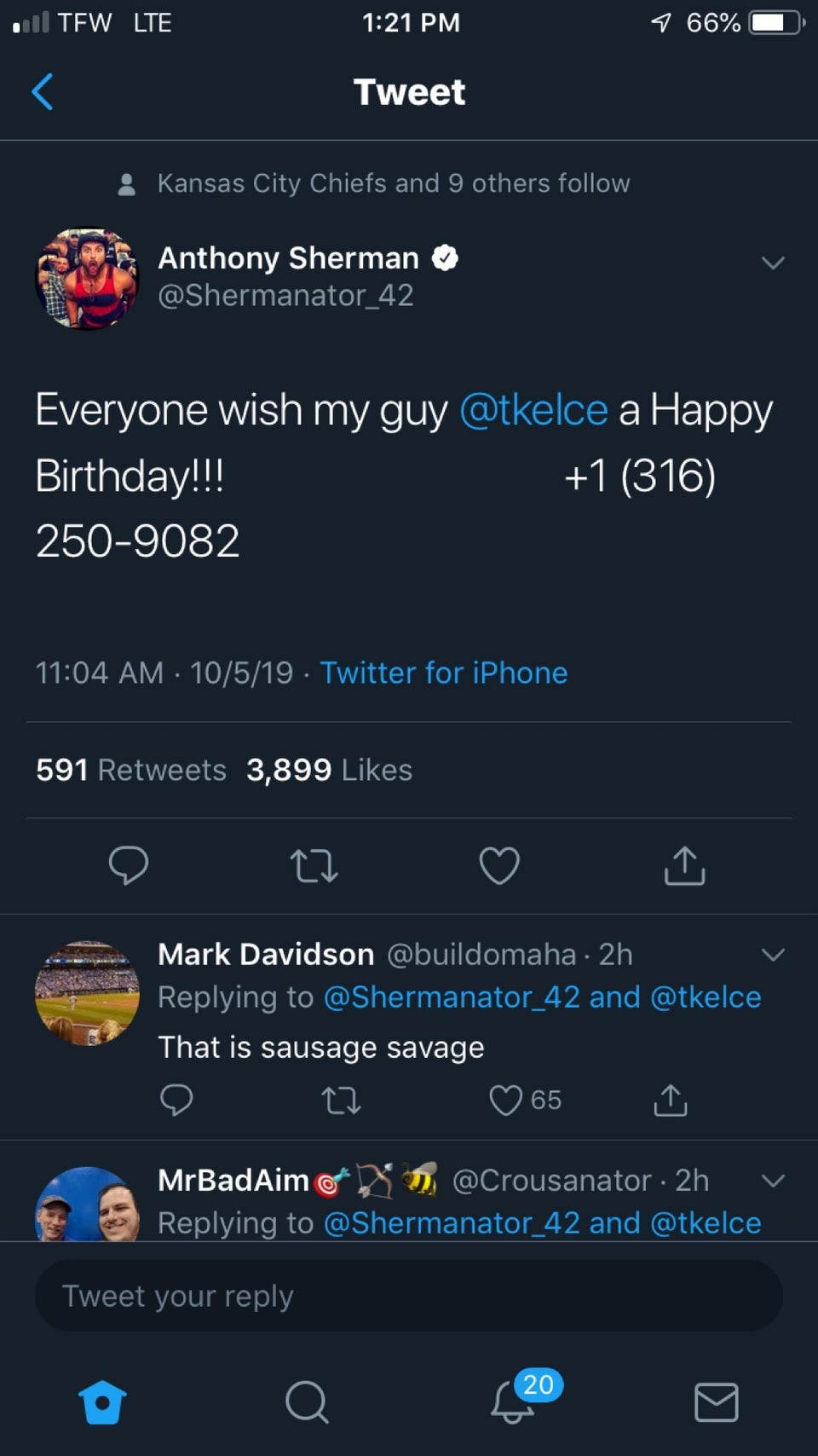Share Anthony Sherman's tweet
The width and height of the screenshot is (818, 1456).
click(x=684, y=866)
